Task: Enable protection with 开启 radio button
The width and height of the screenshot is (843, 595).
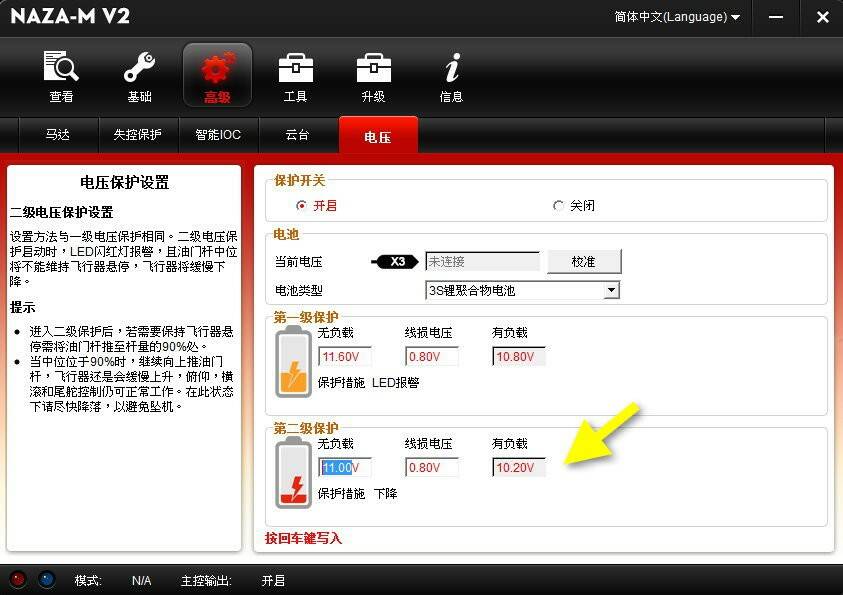Action: 301,205
